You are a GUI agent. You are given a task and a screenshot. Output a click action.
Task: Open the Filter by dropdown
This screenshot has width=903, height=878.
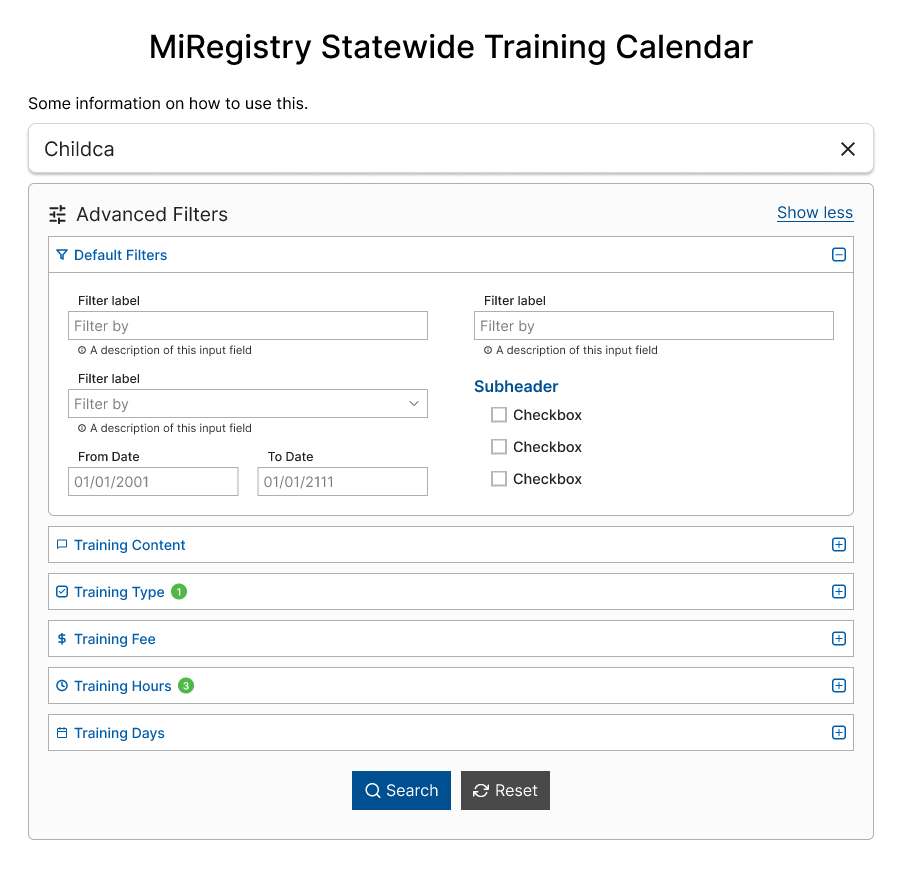click(x=248, y=404)
